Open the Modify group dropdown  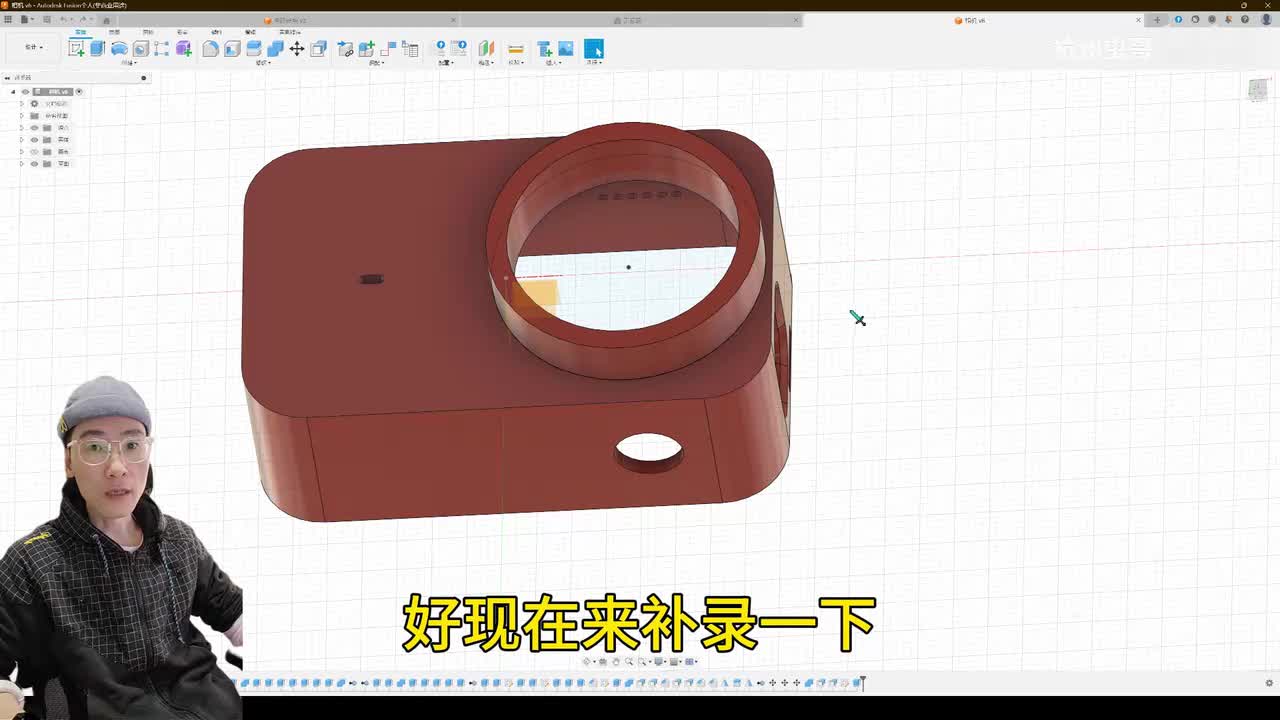click(263, 62)
